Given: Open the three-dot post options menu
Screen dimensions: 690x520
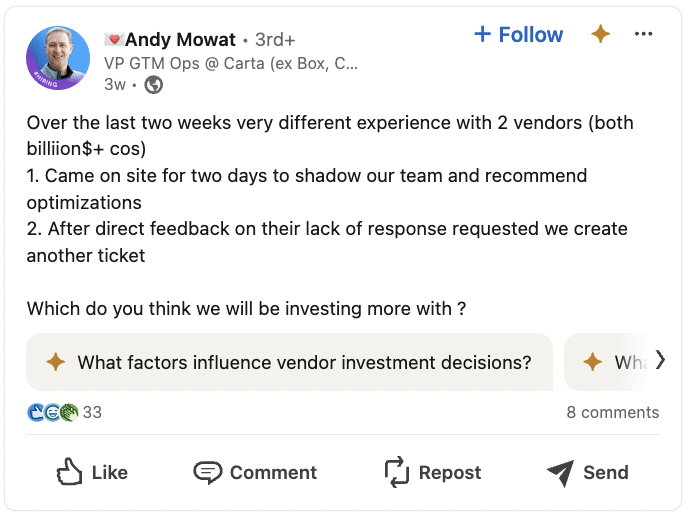Looking at the screenshot, I should (x=643, y=34).
